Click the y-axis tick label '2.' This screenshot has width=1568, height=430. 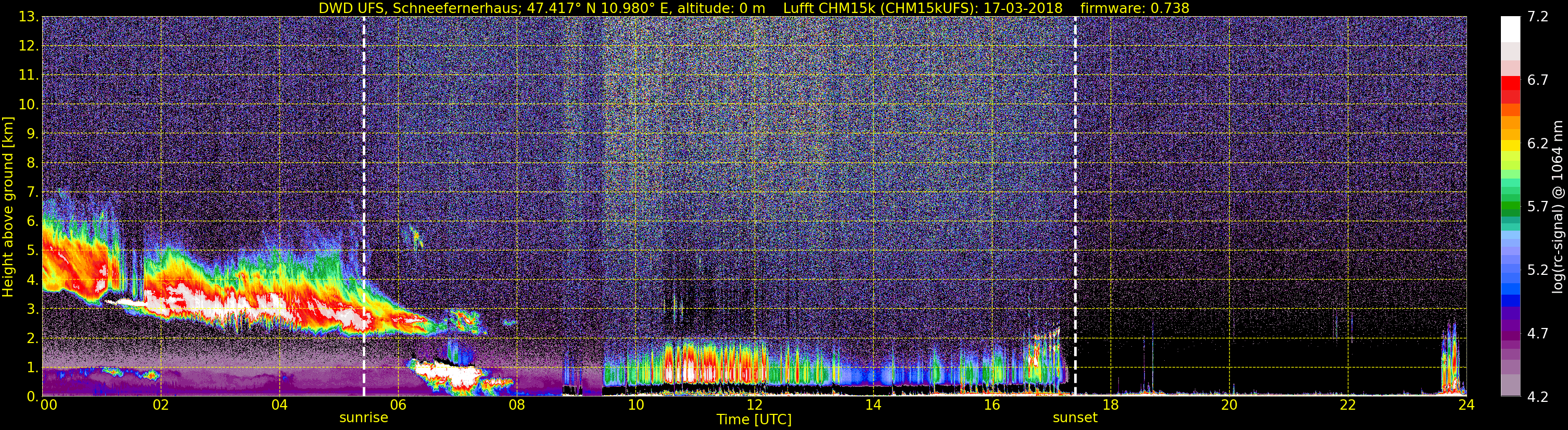click(33, 339)
